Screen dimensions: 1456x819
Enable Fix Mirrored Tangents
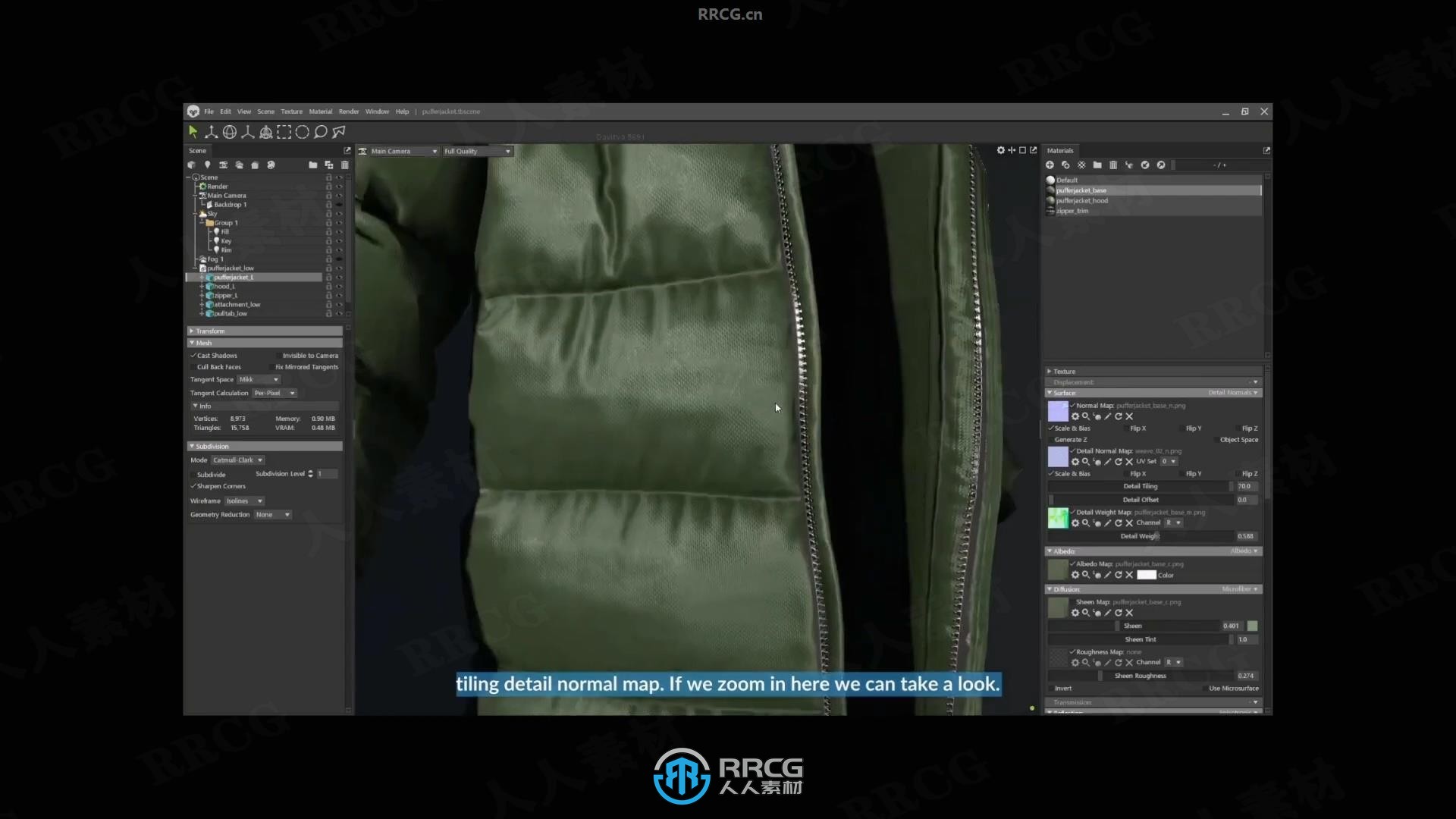click(271, 367)
